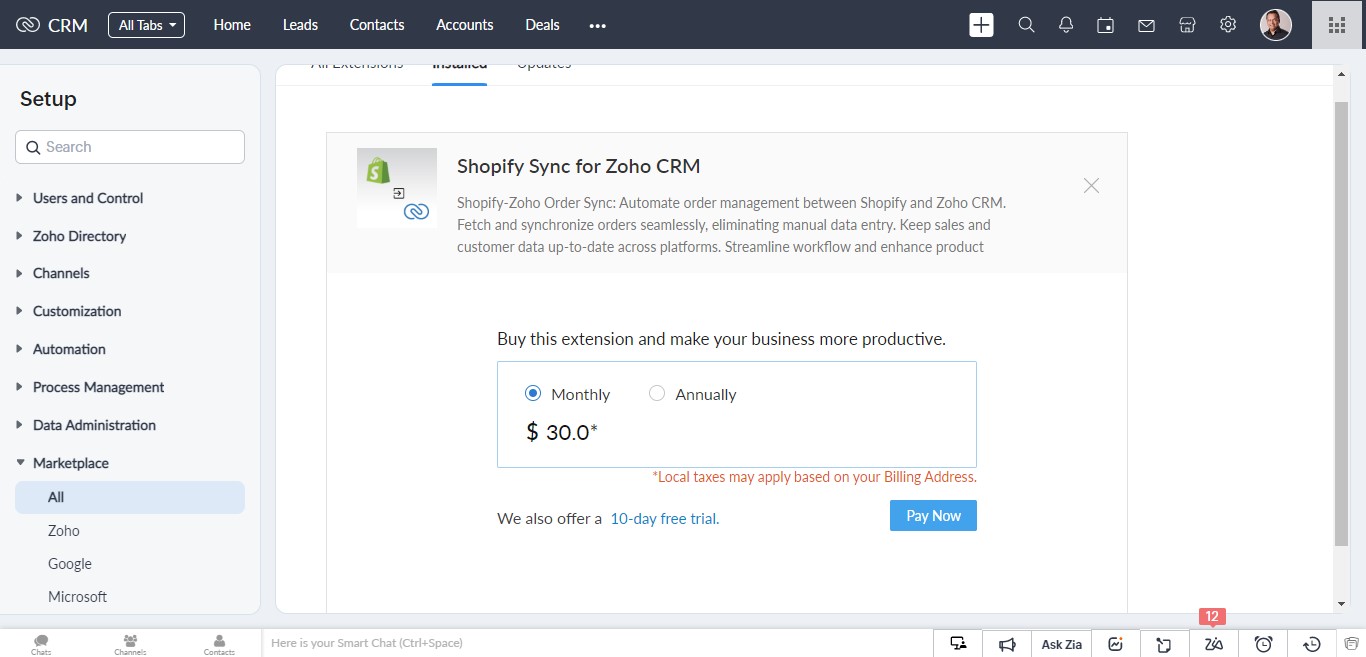Expand Zoho Directory section
1366x657 pixels.
(80, 236)
